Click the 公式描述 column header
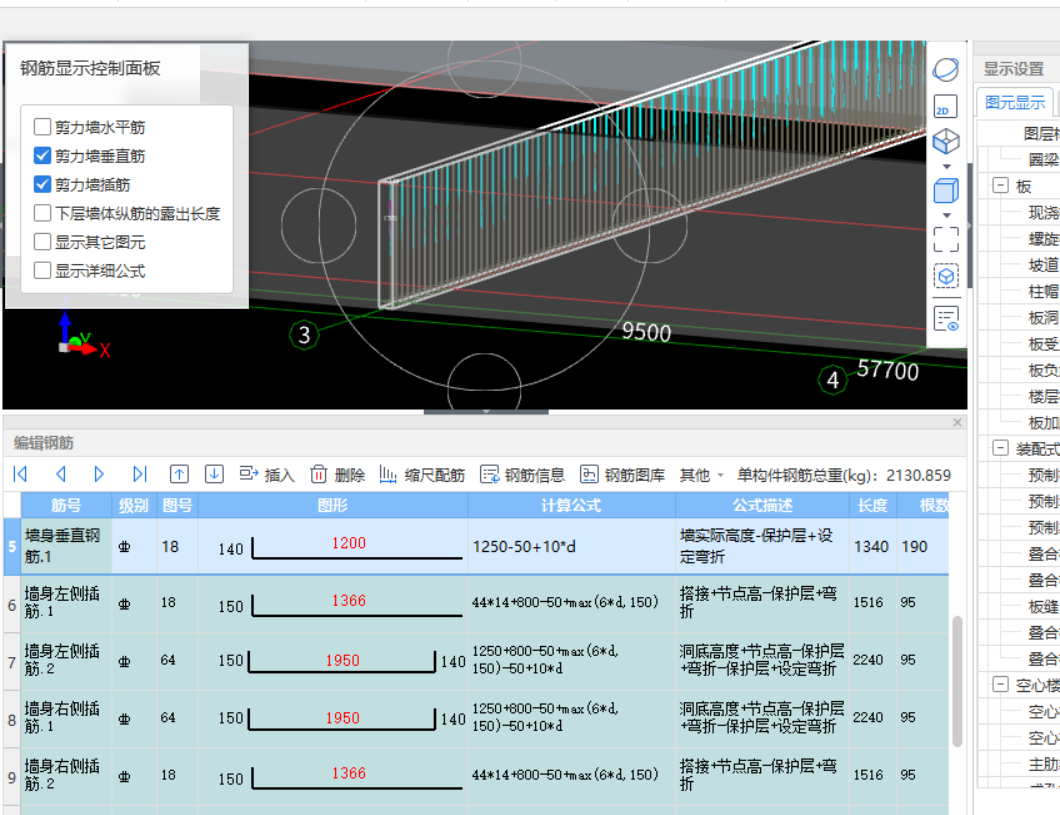The image size is (1060, 815). click(763, 505)
